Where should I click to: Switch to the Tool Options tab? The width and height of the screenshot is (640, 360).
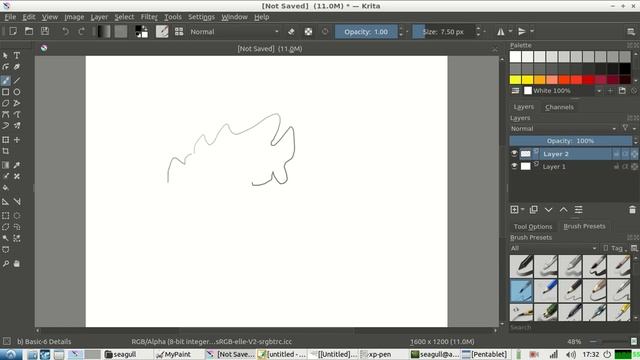(533, 227)
